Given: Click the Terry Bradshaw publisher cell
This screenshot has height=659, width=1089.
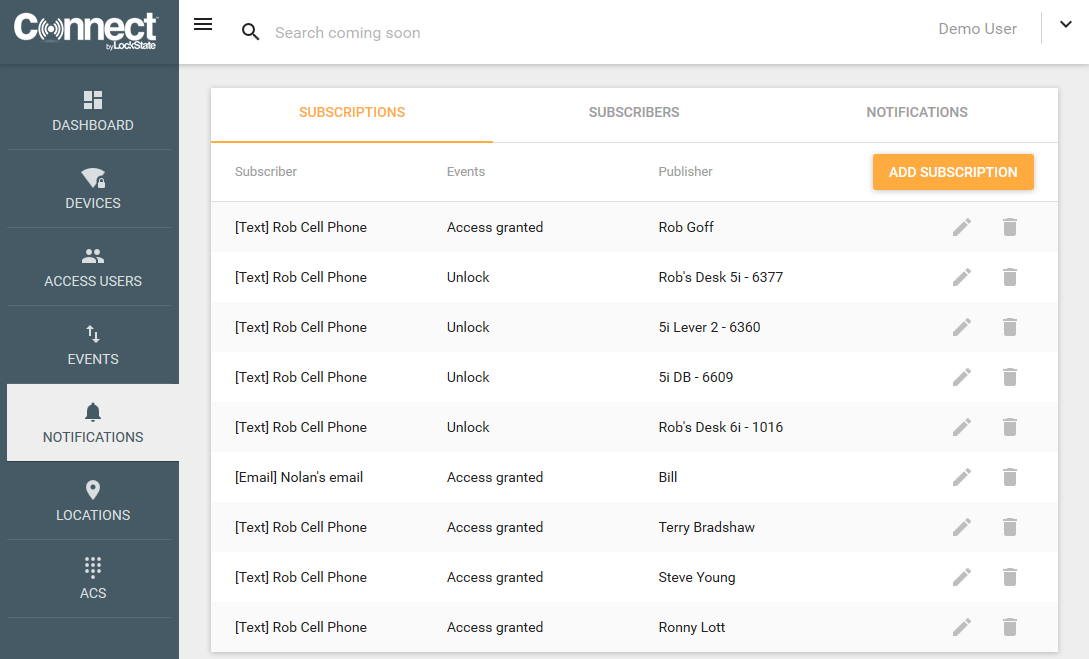Looking at the screenshot, I should [x=706, y=527].
